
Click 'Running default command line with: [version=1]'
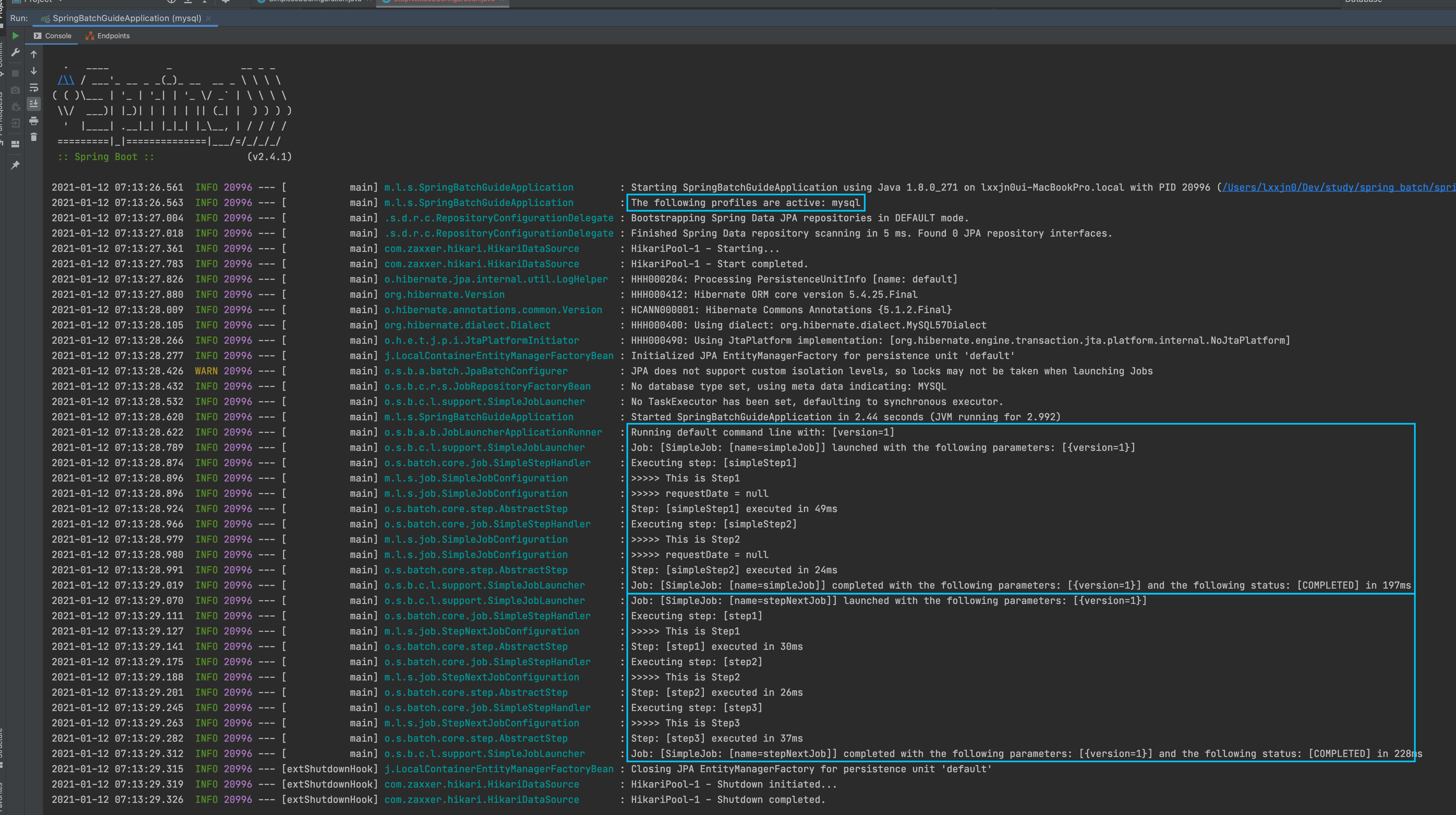(762, 432)
